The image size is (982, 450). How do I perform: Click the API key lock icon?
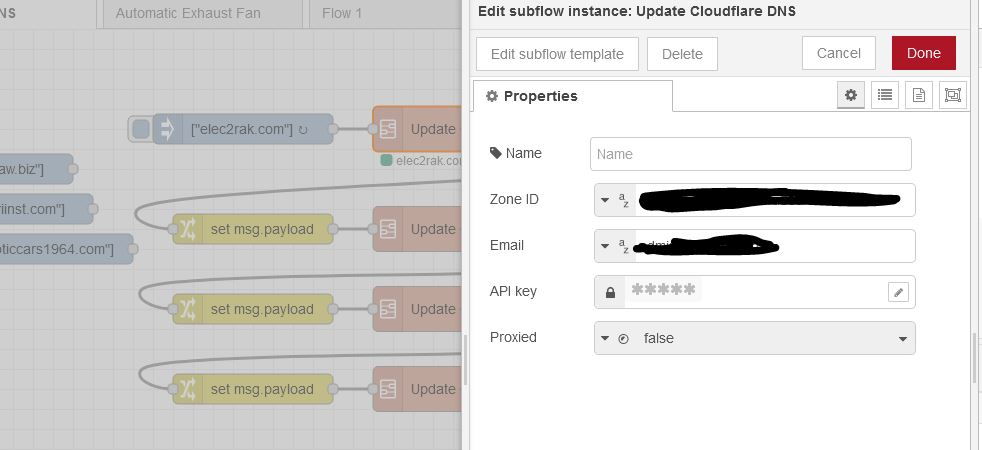click(610, 292)
